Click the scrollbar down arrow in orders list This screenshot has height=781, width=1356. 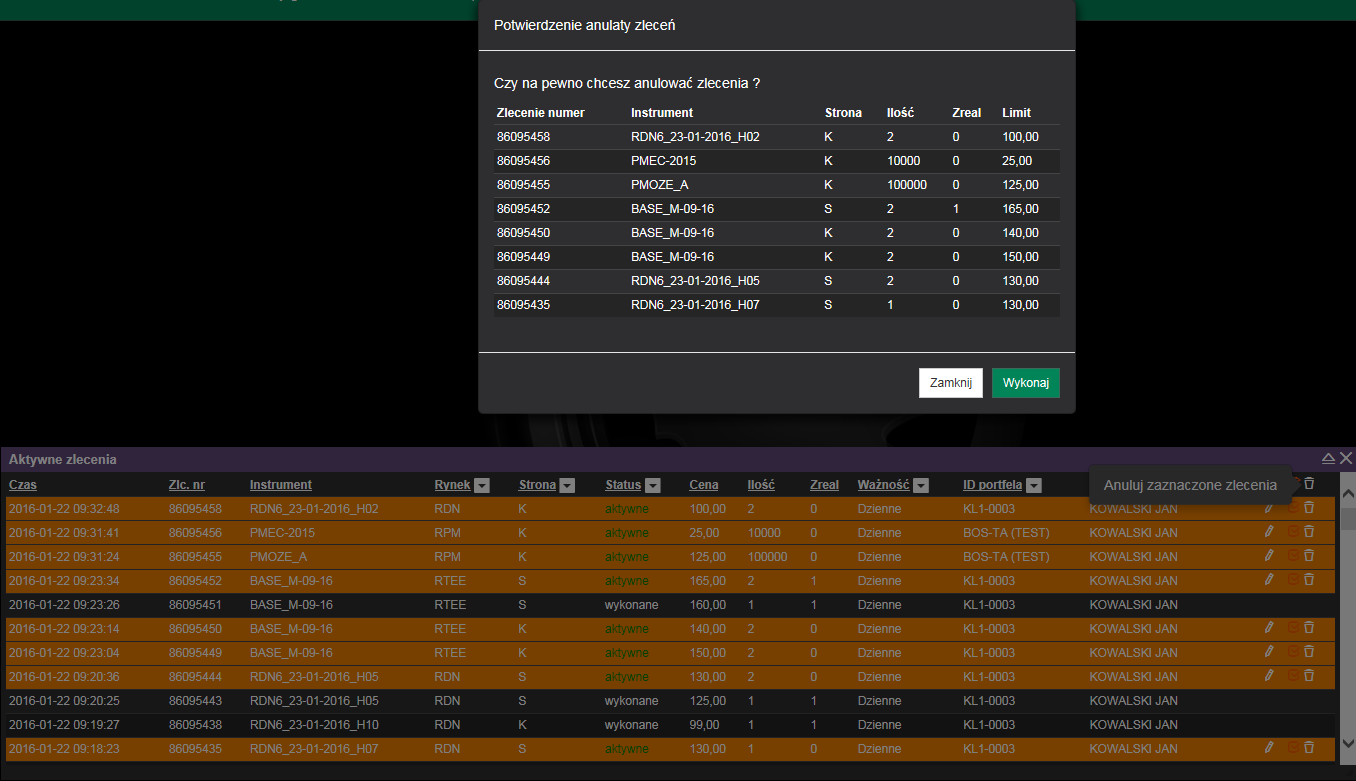click(x=1347, y=744)
